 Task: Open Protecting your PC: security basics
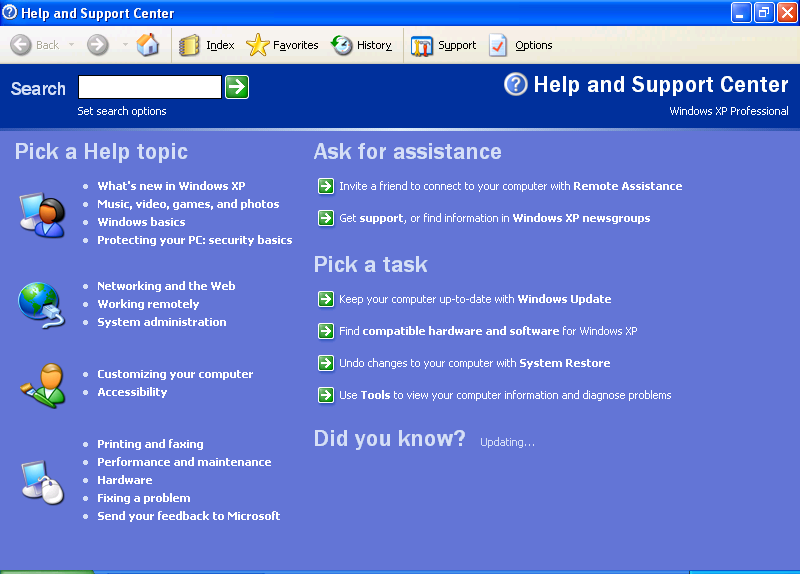click(x=195, y=240)
